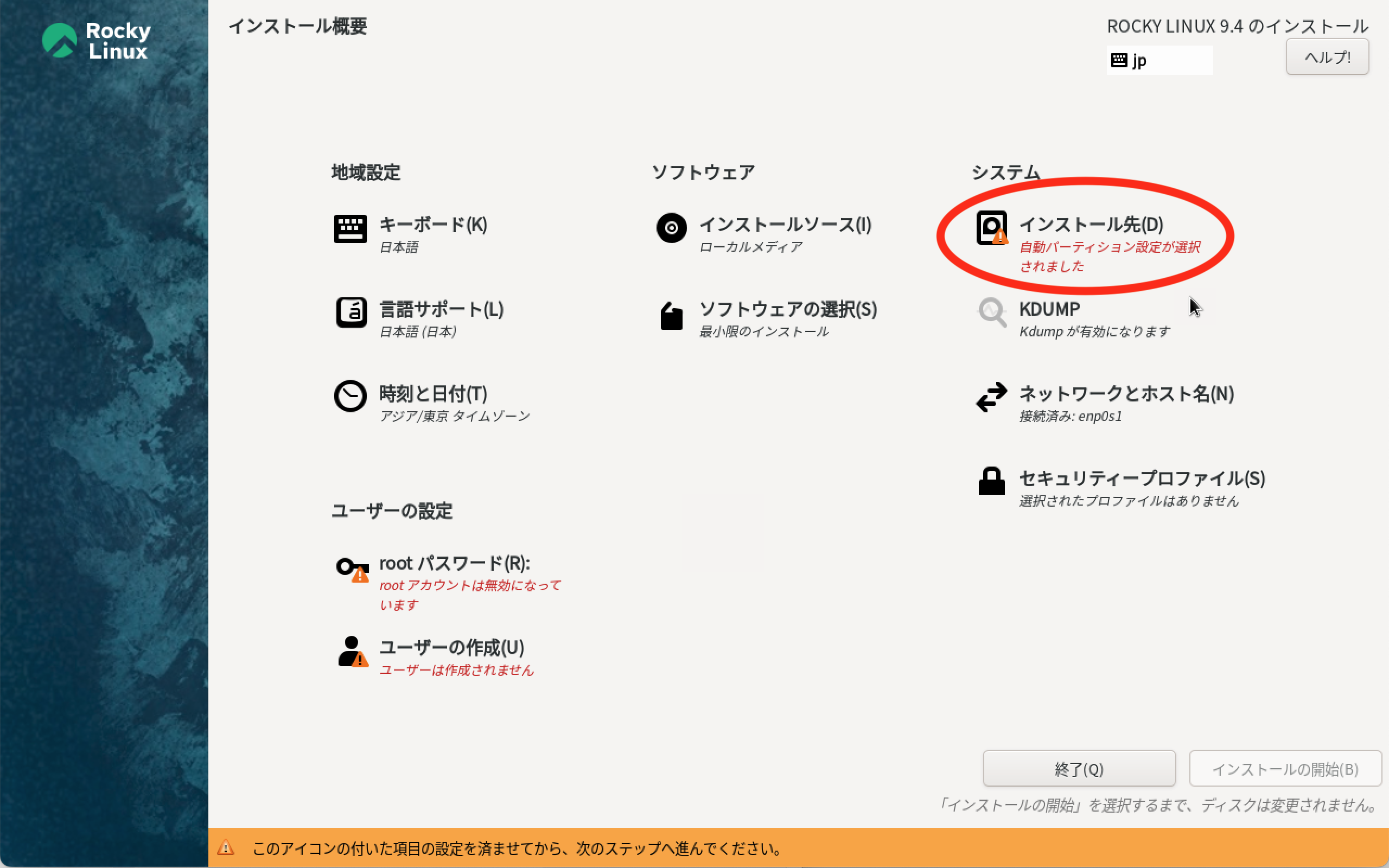This screenshot has width=1389, height=868.
Task: Click the 終了(Q) quit button
Action: coord(1079,769)
